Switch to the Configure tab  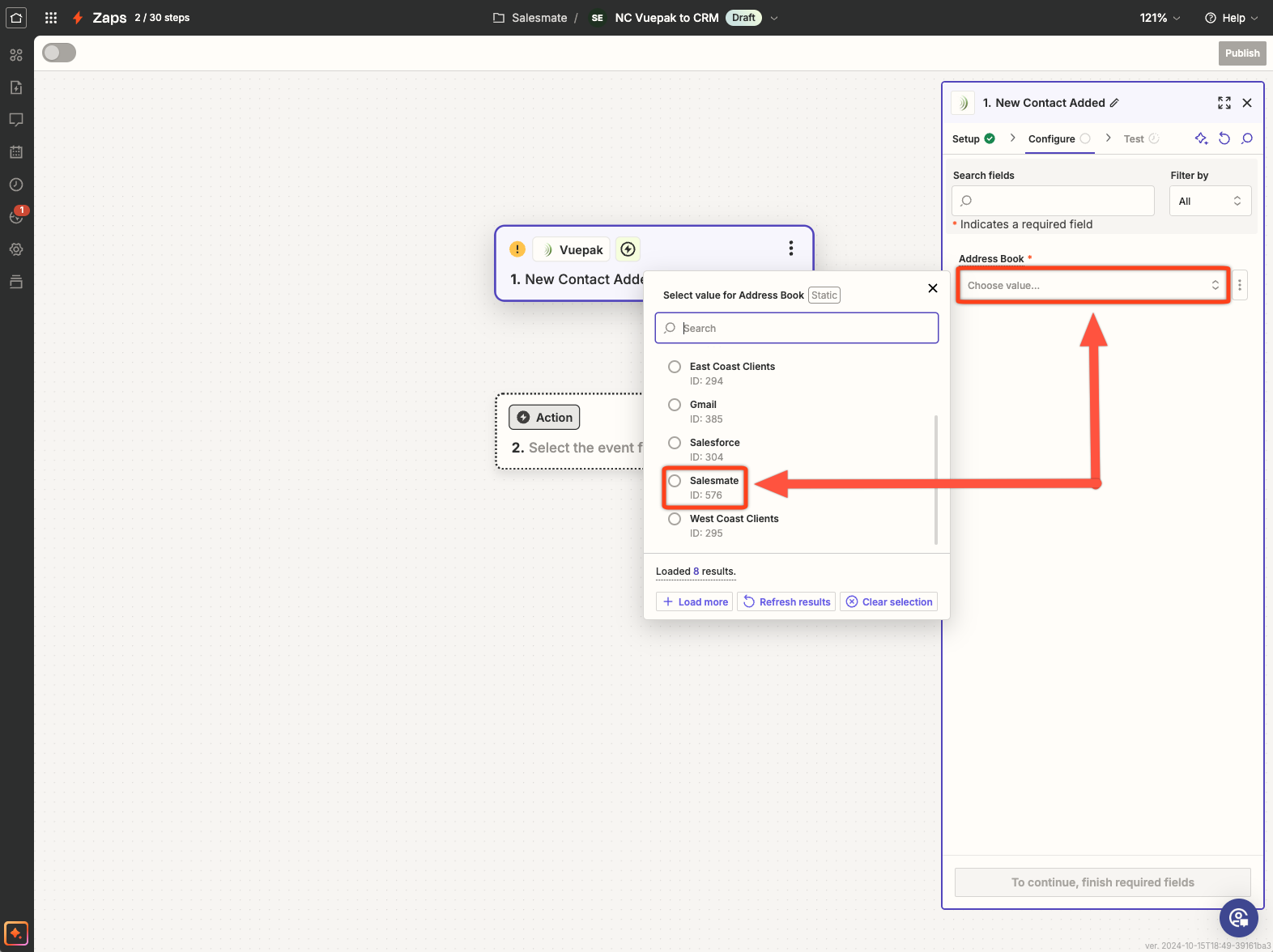(x=1059, y=138)
